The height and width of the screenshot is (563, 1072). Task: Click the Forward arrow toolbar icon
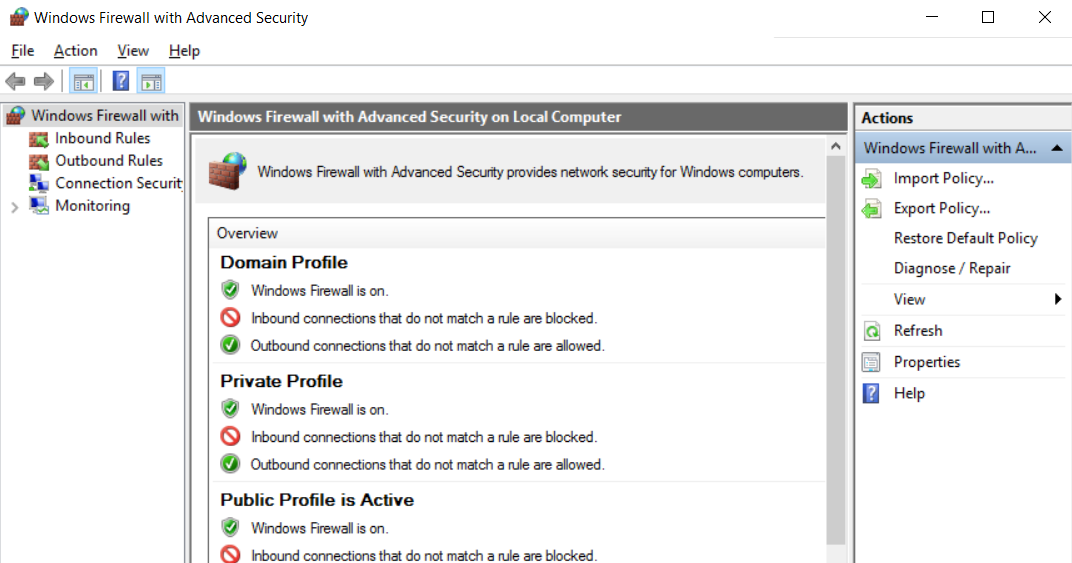click(x=44, y=81)
